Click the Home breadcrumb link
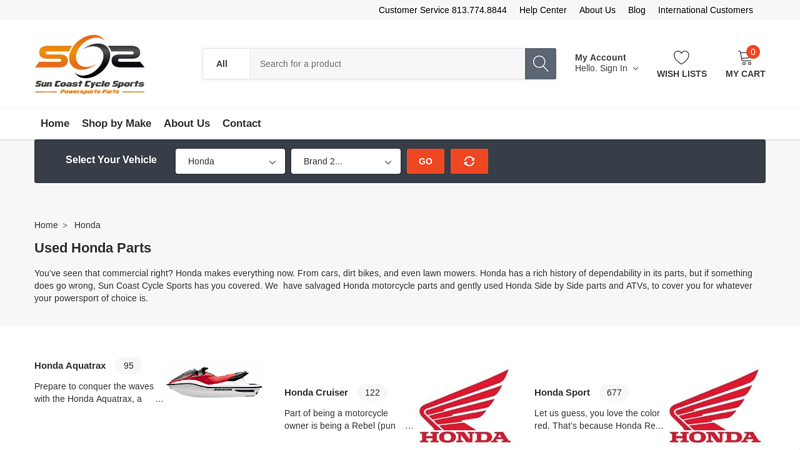This screenshot has width=800, height=450. 46,225
